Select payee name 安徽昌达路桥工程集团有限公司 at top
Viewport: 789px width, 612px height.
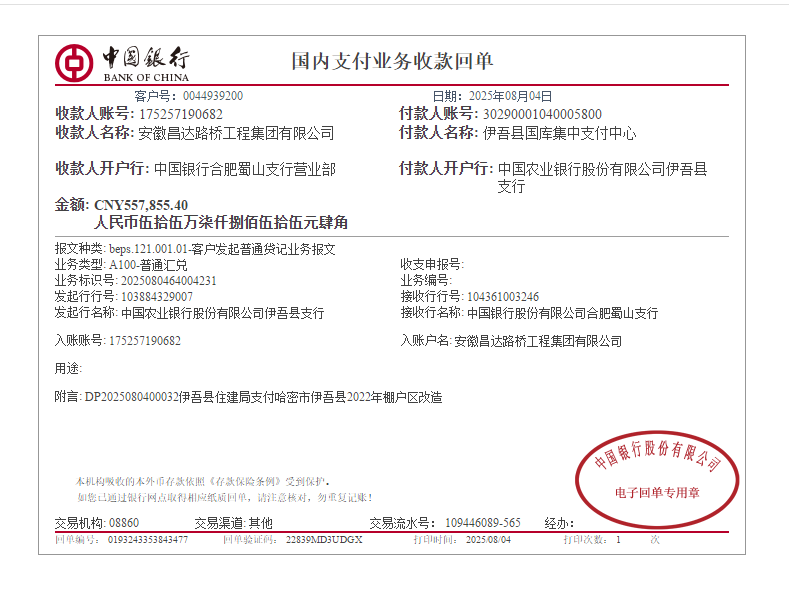click(x=236, y=133)
